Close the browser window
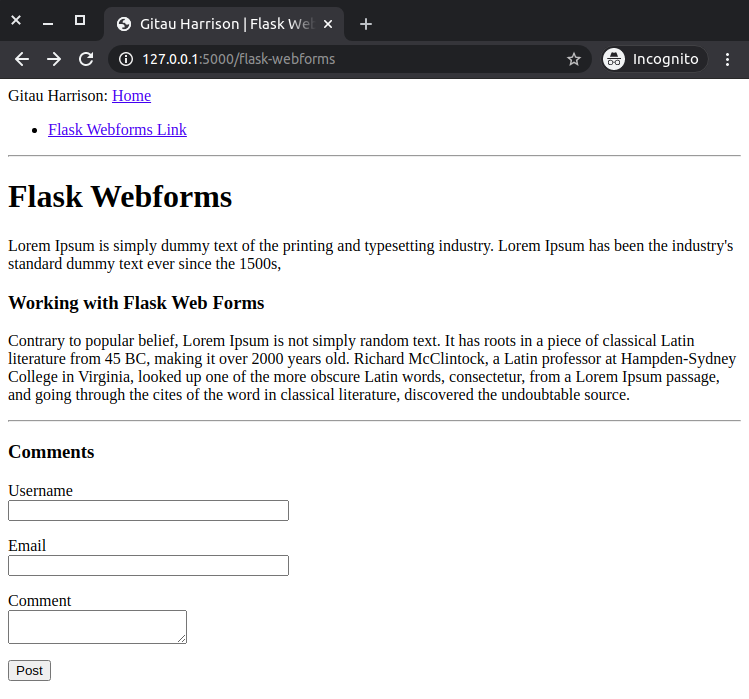This screenshot has height=699, width=749. (16, 21)
